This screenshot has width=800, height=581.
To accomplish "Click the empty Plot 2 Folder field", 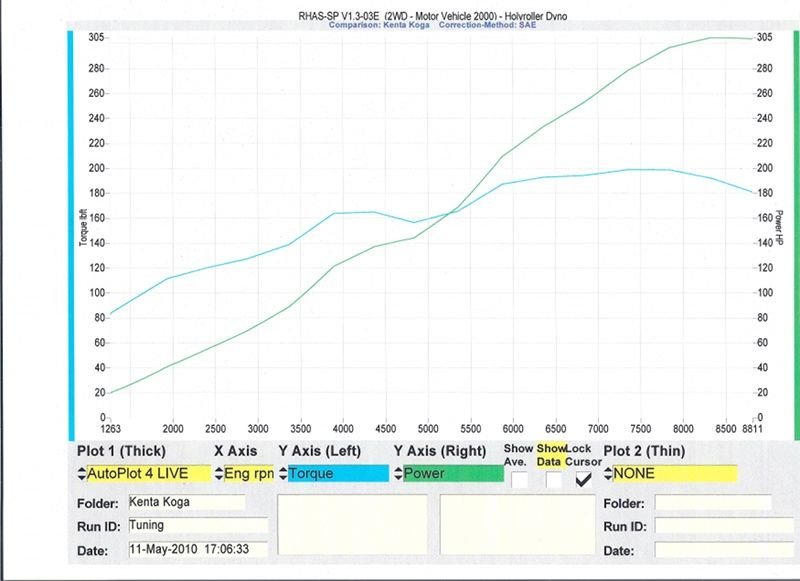I will (x=713, y=502).
